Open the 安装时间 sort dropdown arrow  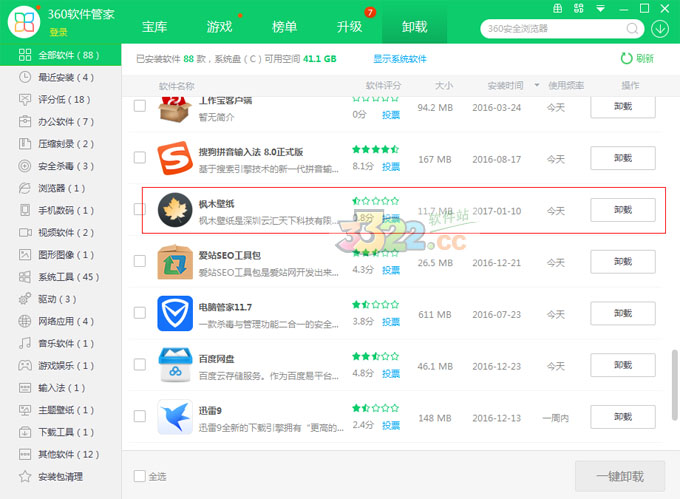(537, 86)
